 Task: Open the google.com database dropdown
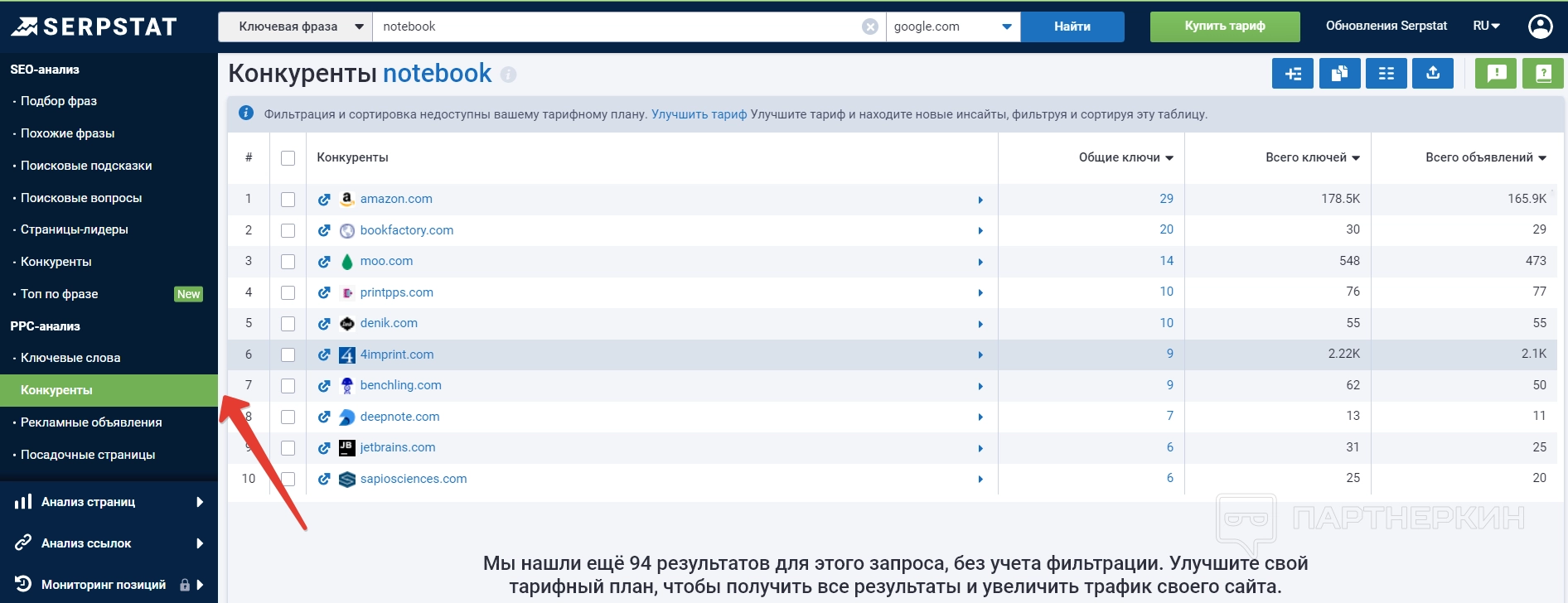pos(953,27)
